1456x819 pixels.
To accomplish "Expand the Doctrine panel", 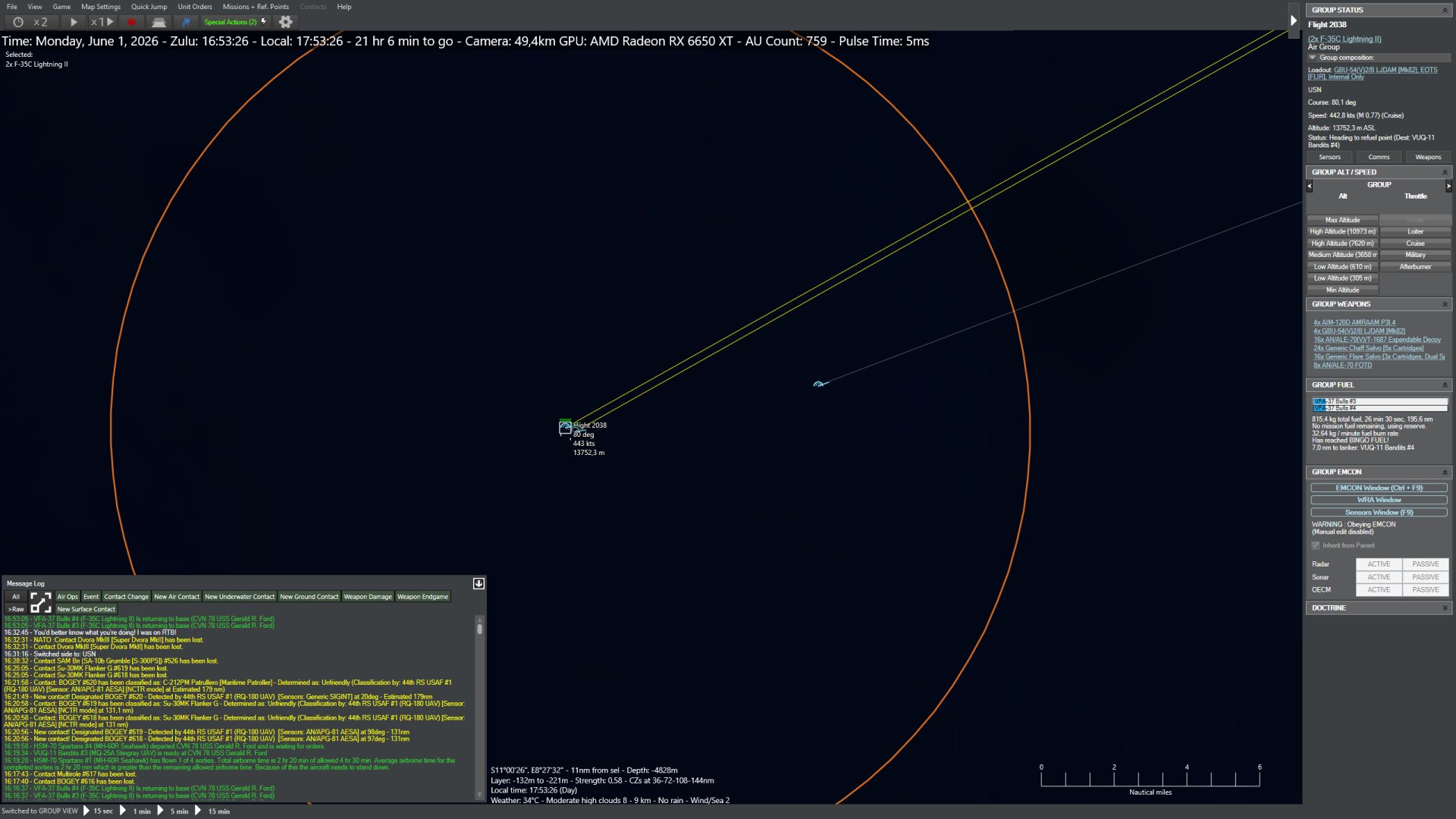I will click(x=1445, y=608).
